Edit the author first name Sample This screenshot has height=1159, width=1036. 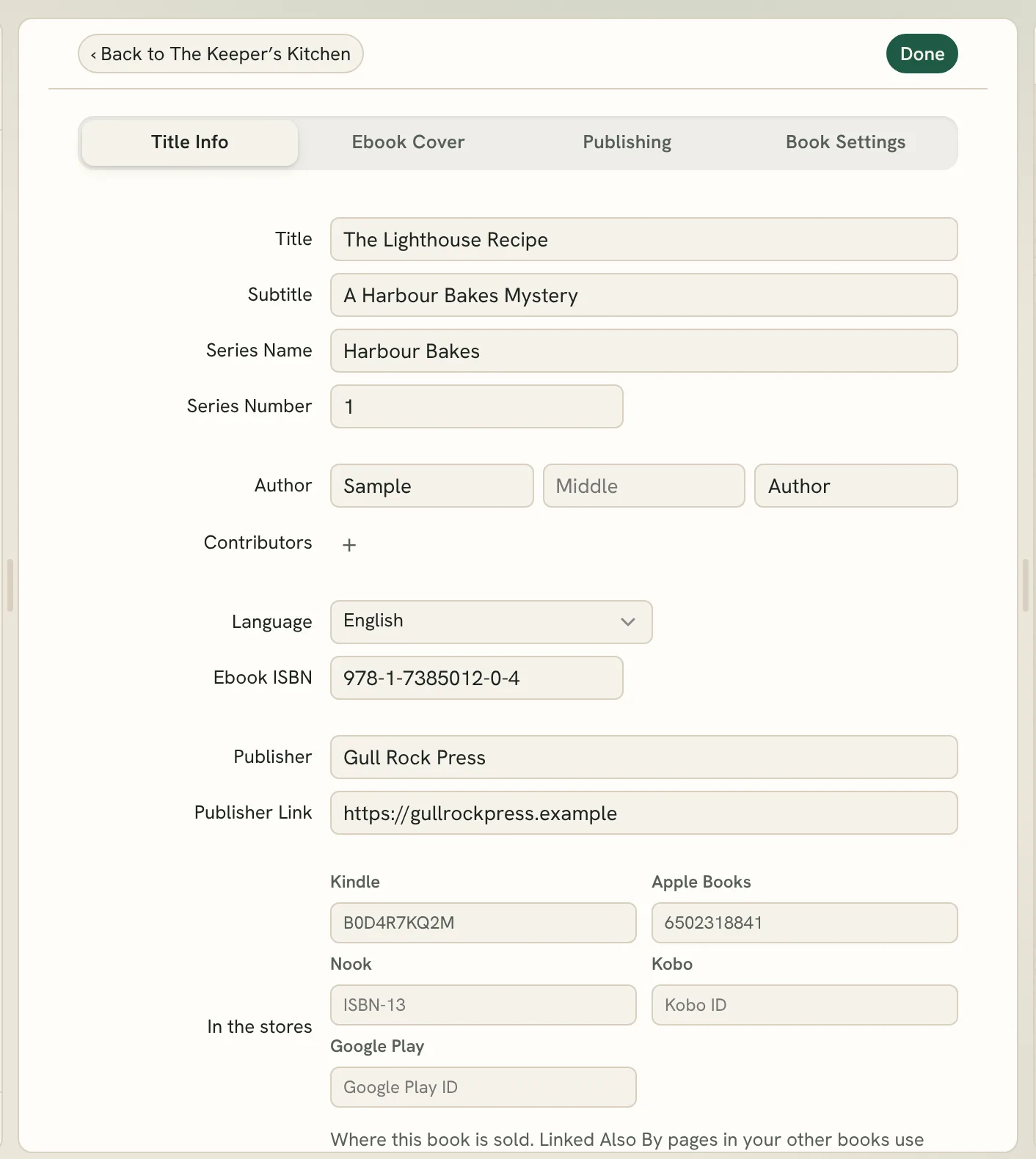(x=431, y=486)
